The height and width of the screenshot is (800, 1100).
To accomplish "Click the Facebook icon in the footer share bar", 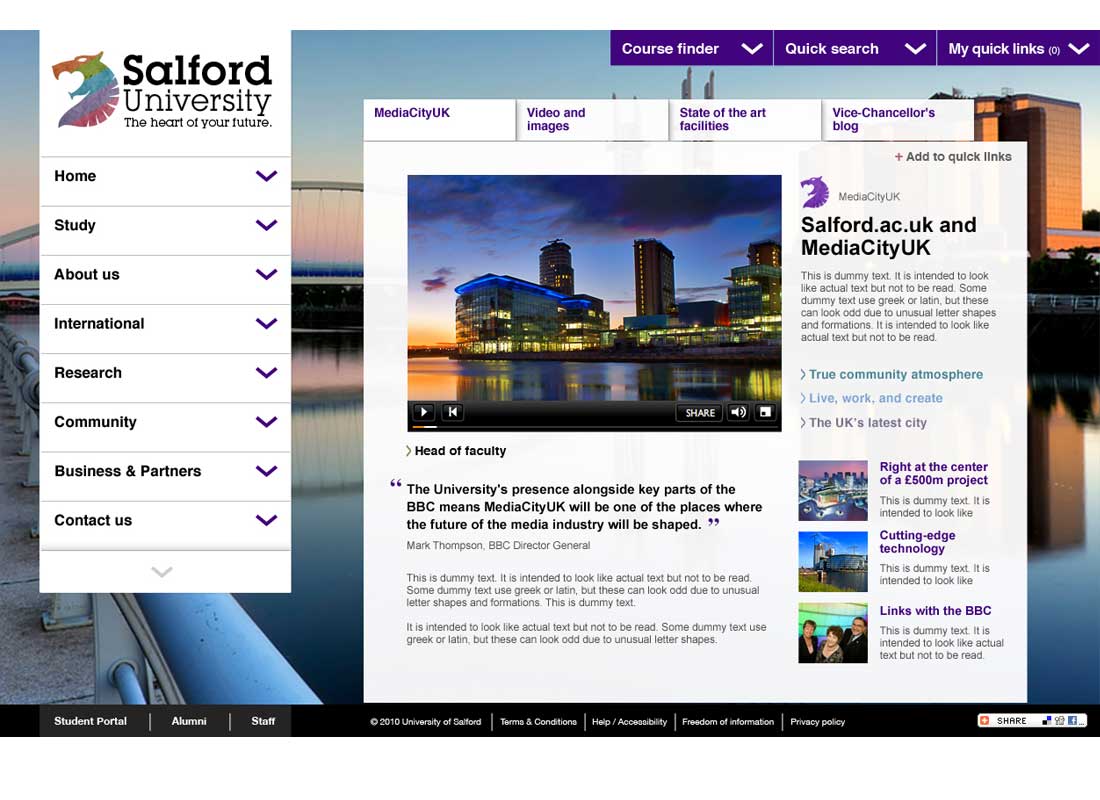I will tap(1072, 721).
